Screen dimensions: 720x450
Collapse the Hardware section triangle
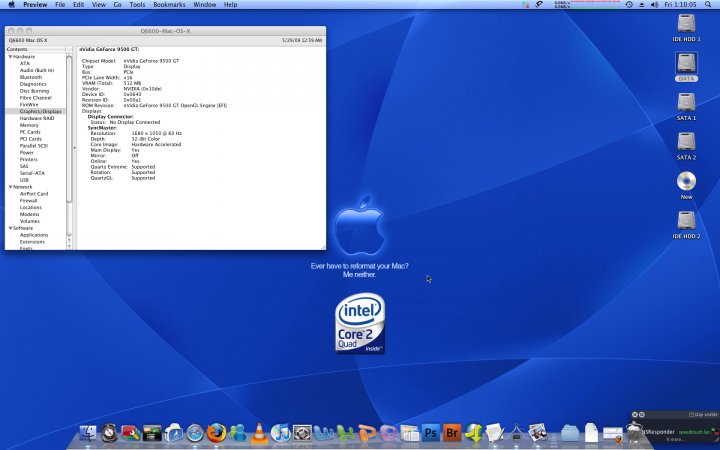10,56
